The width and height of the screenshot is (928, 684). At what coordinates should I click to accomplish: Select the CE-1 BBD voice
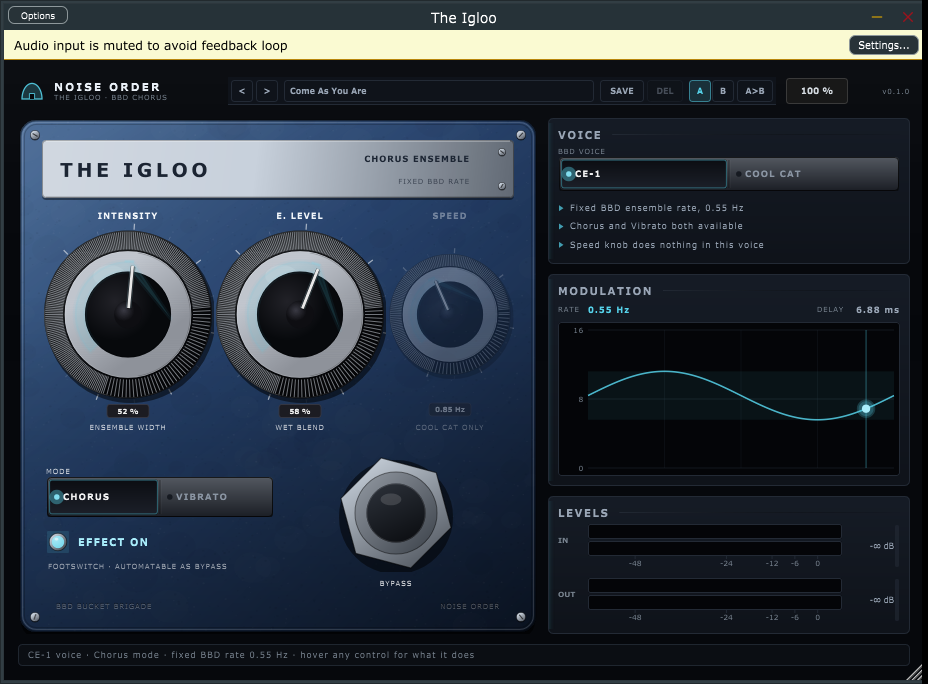point(643,174)
